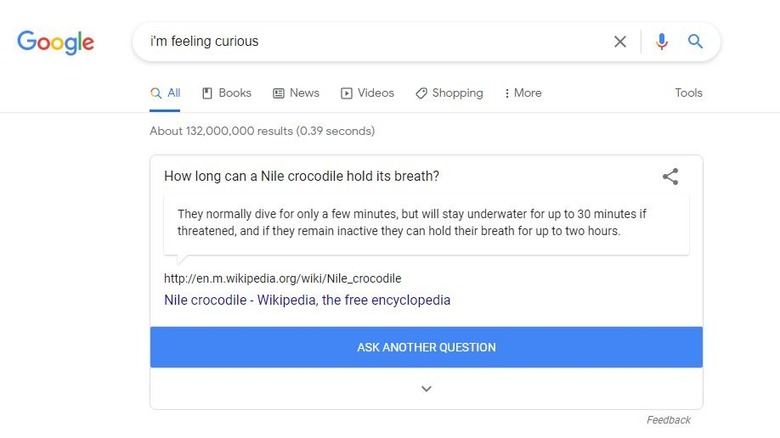This screenshot has height=438, width=780.
Task: Switch to the All results tab
Action: (166, 93)
